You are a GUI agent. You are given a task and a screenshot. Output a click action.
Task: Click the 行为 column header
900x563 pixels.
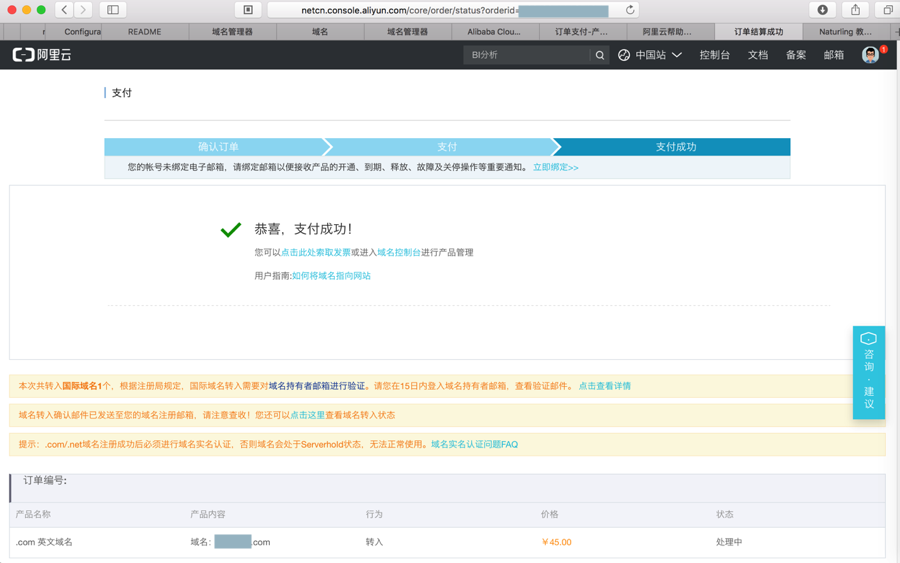pyautogui.click(x=374, y=514)
